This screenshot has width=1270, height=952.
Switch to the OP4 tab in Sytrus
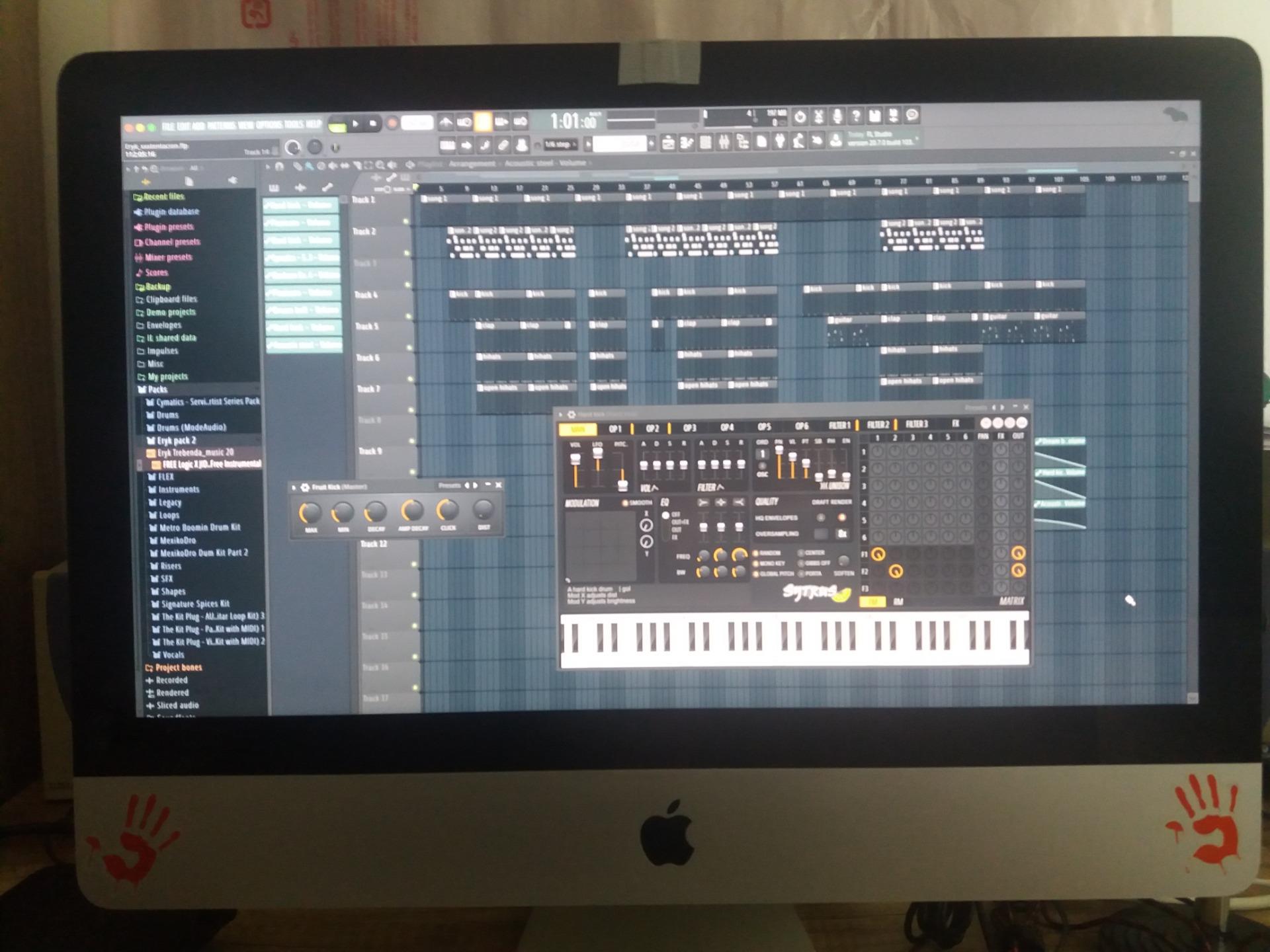click(727, 427)
